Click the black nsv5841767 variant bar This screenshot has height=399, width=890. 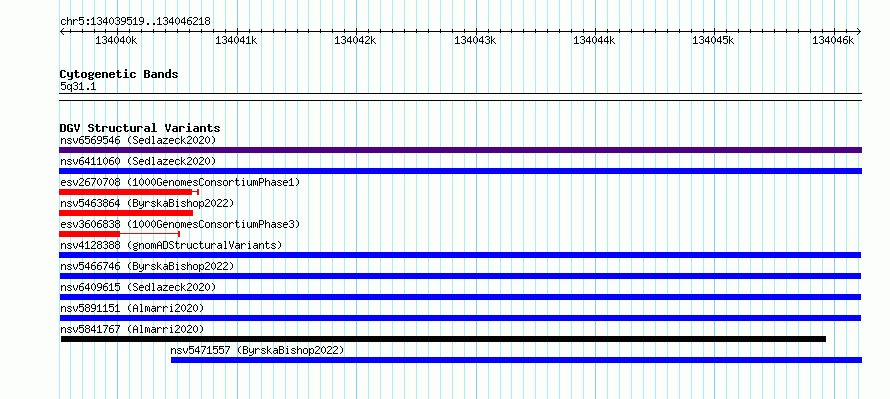coord(443,339)
